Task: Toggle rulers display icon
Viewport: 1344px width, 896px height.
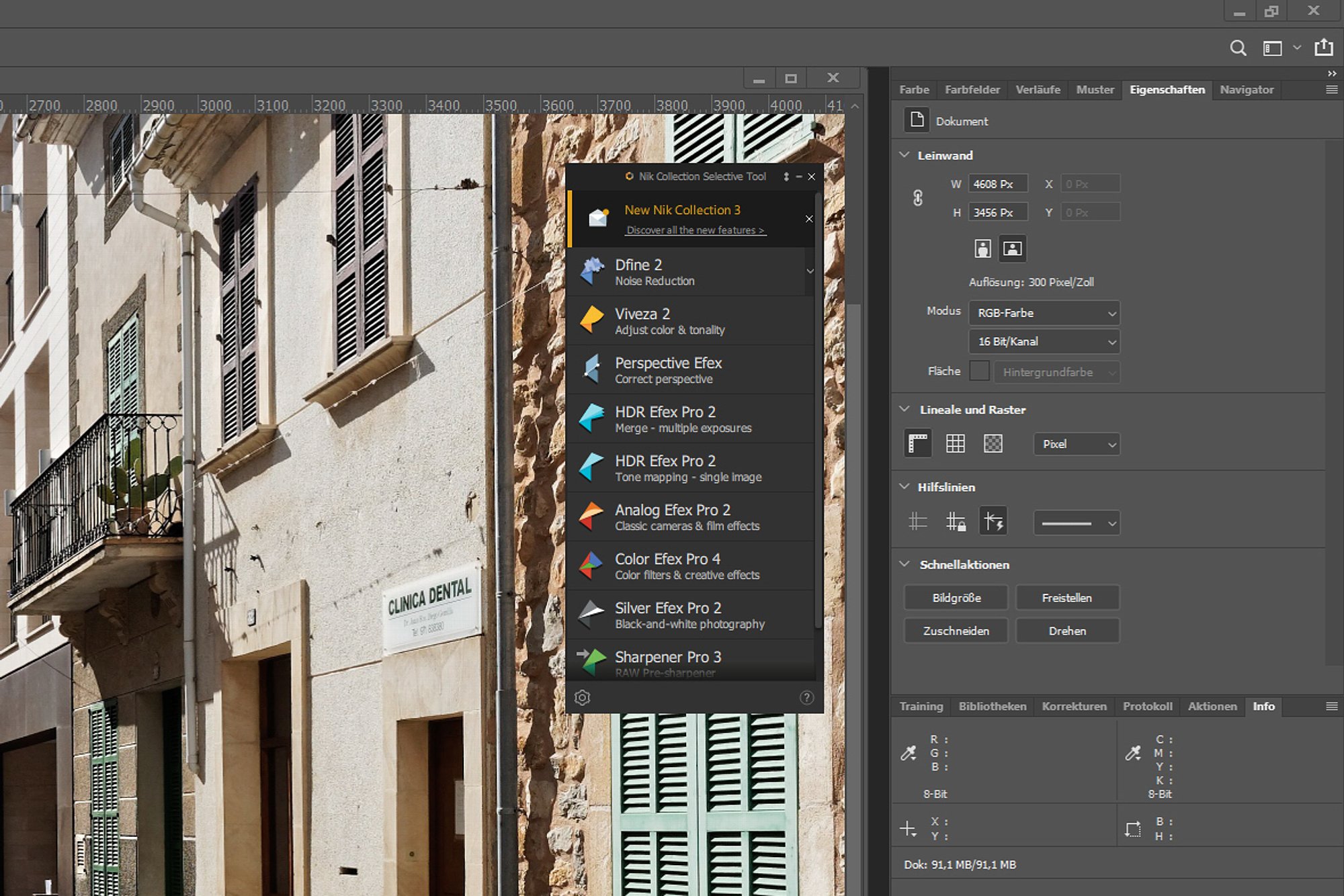Action: [917, 443]
